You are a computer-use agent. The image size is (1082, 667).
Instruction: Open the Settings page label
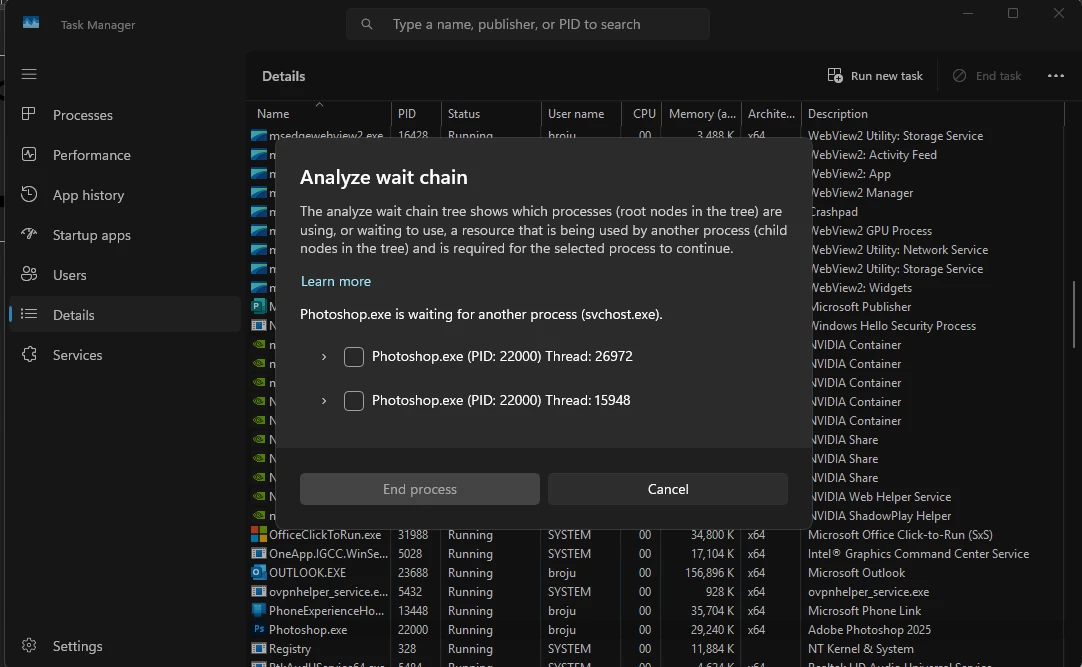point(77,646)
